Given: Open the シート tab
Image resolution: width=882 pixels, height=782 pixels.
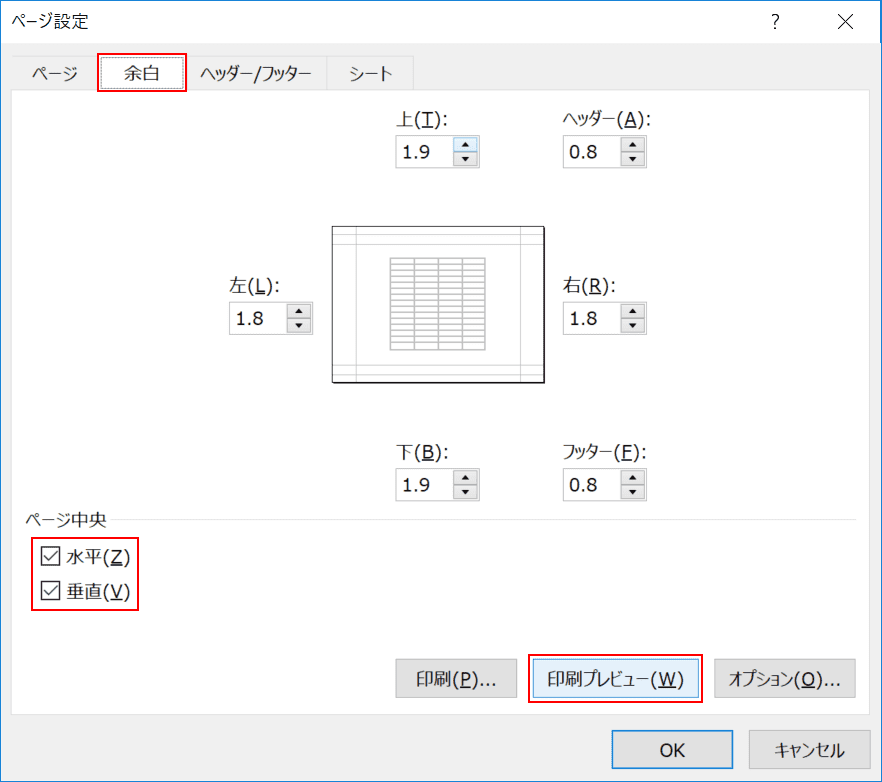Looking at the screenshot, I should [x=370, y=73].
